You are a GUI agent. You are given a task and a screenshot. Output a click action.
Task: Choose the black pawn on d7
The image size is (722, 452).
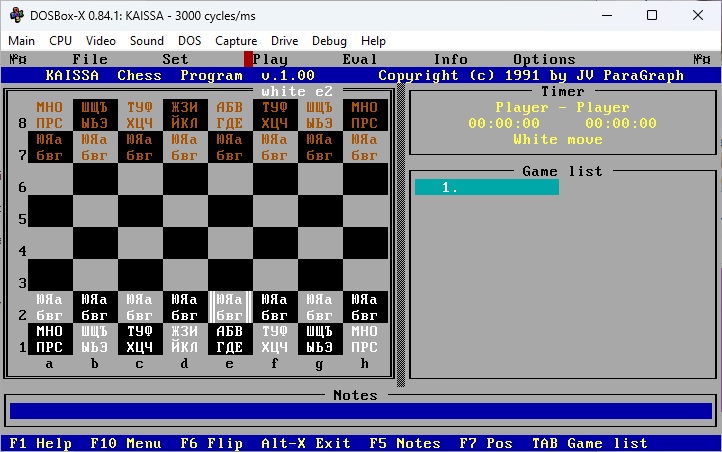tap(185, 147)
